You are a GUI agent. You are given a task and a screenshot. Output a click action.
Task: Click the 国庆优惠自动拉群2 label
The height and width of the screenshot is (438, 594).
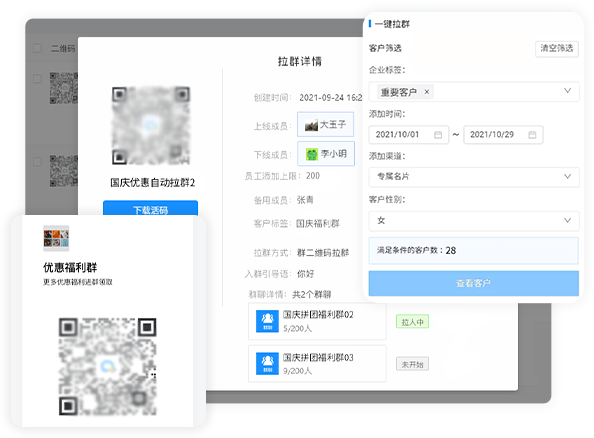(x=152, y=183)
